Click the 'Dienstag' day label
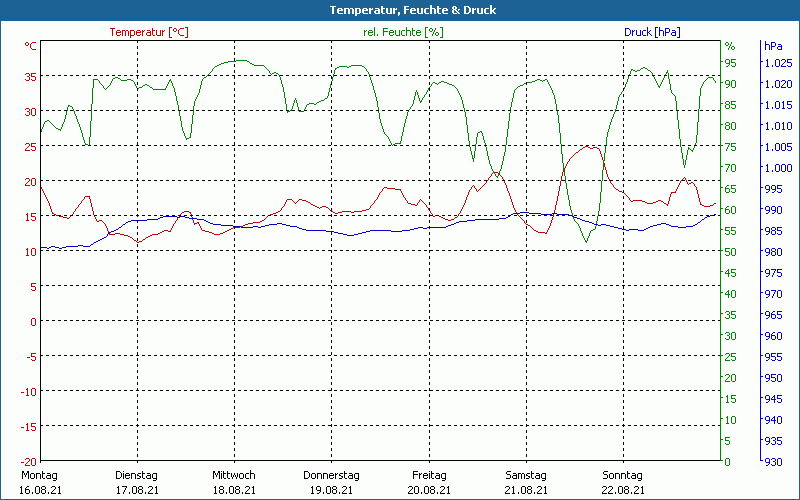Viewport: 800px width, 500px height. click(136, 475)
